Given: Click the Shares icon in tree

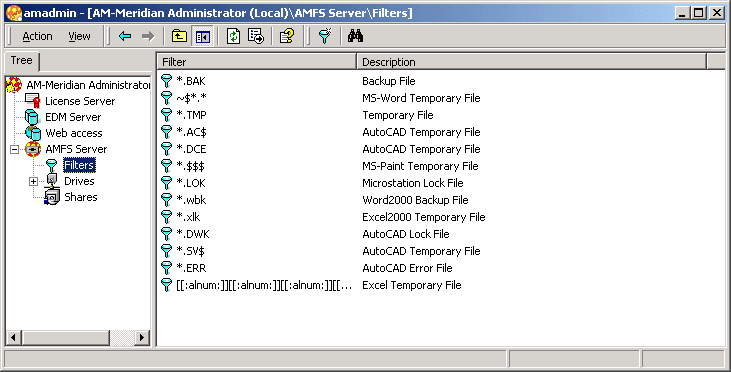Looking at the screenshot, I should point(52,197).
